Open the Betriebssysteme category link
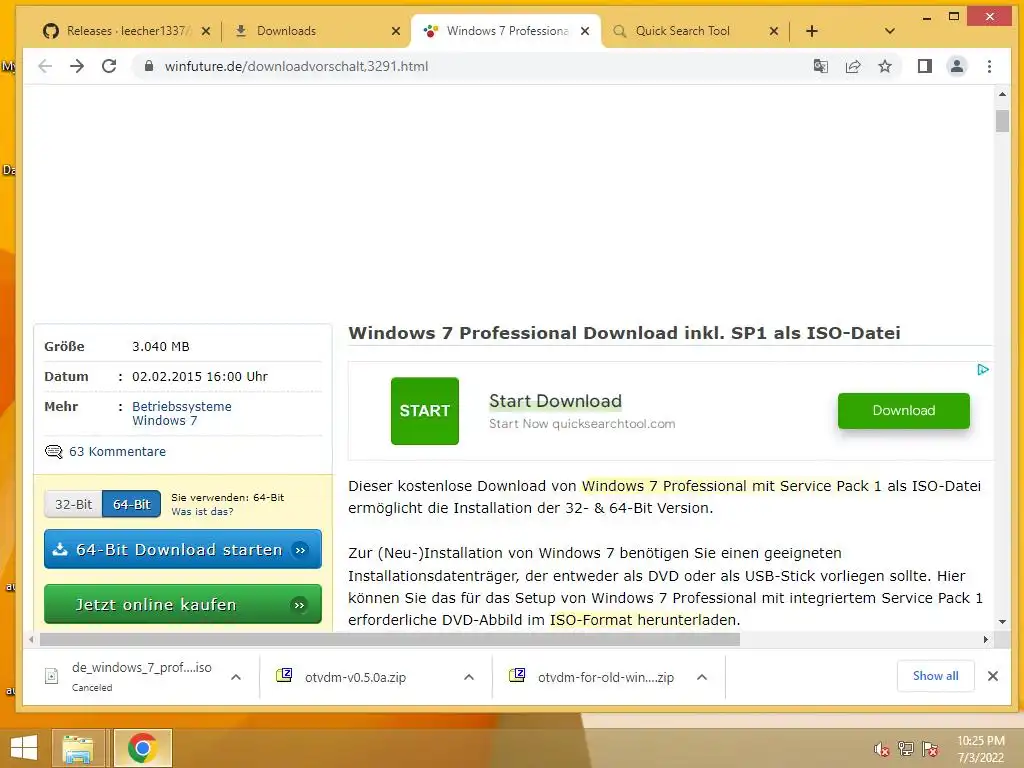This screenshot has width=1024, height=768. 182,406
